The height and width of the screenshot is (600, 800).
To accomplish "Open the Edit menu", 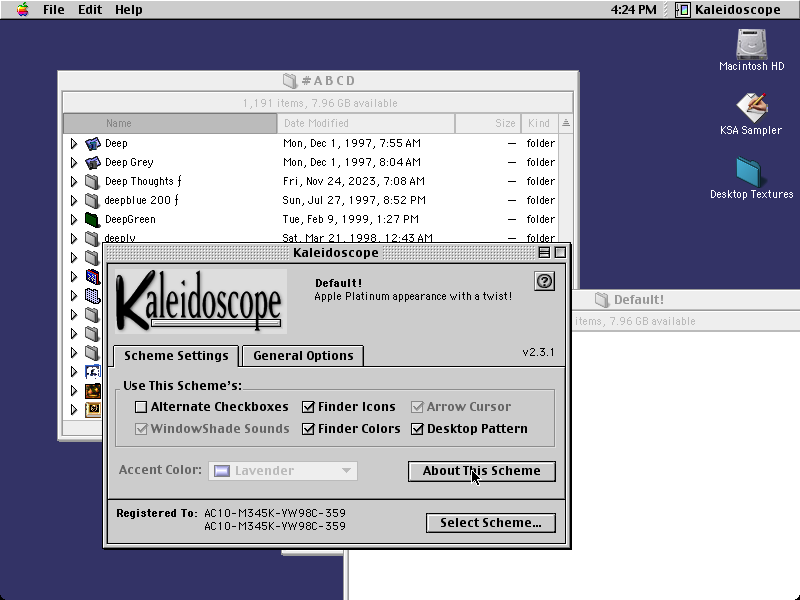I will pos(90,10).
